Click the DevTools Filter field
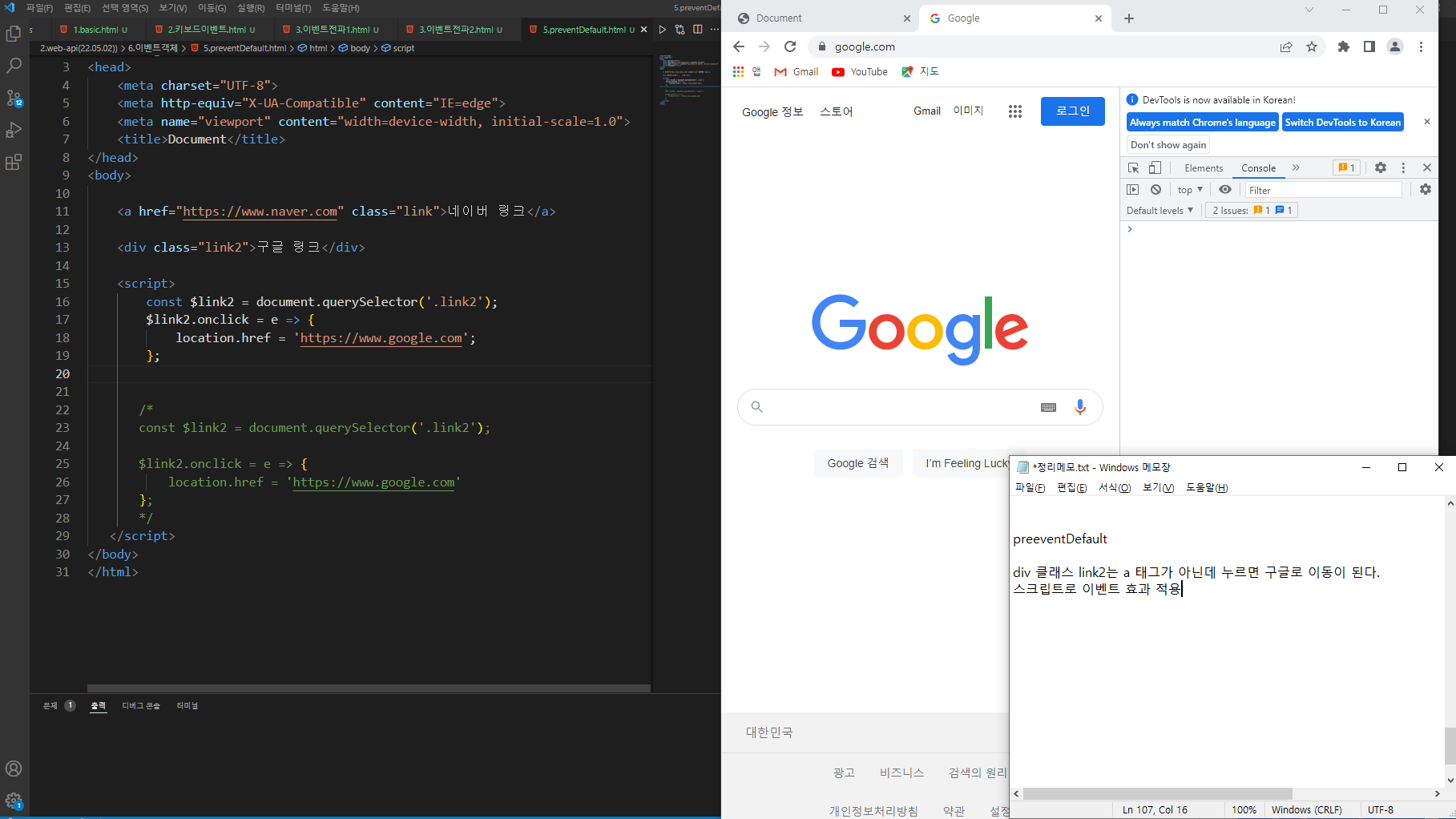The image size is (1456, 819). [x=1324, y=190]
